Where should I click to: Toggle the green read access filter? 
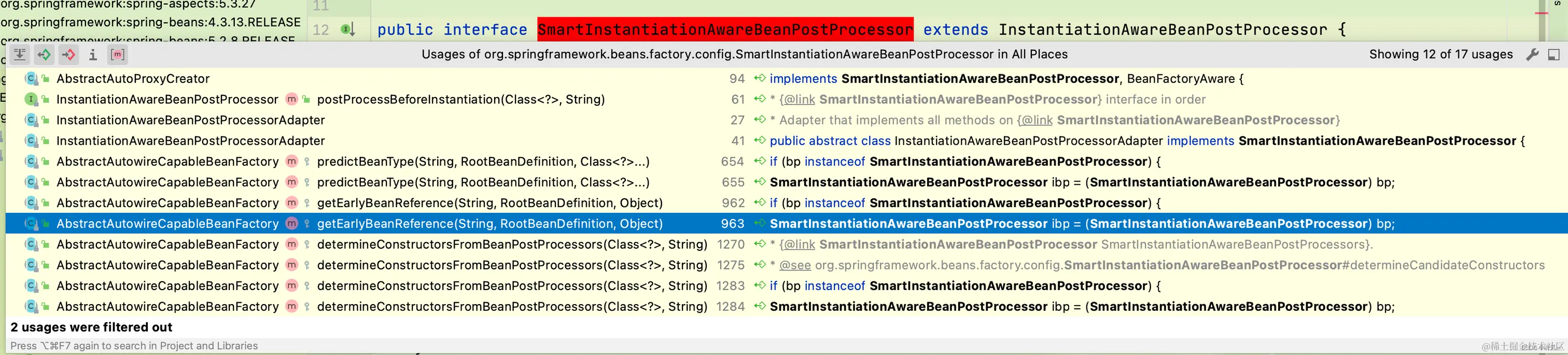point(44,55)
